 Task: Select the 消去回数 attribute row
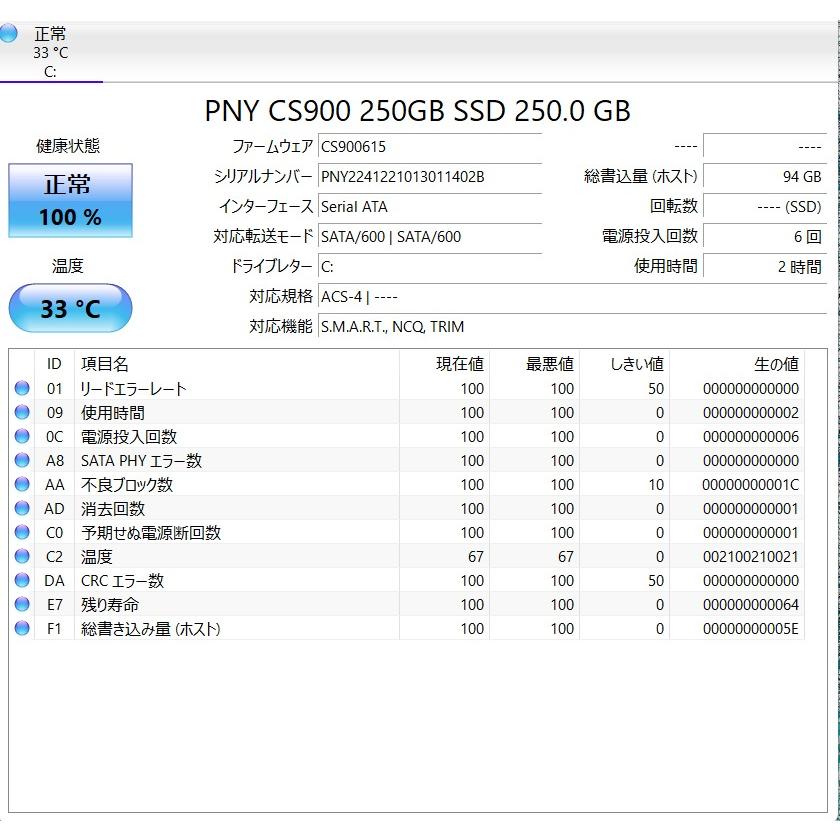pyautogui.click(x=407, y=508)
